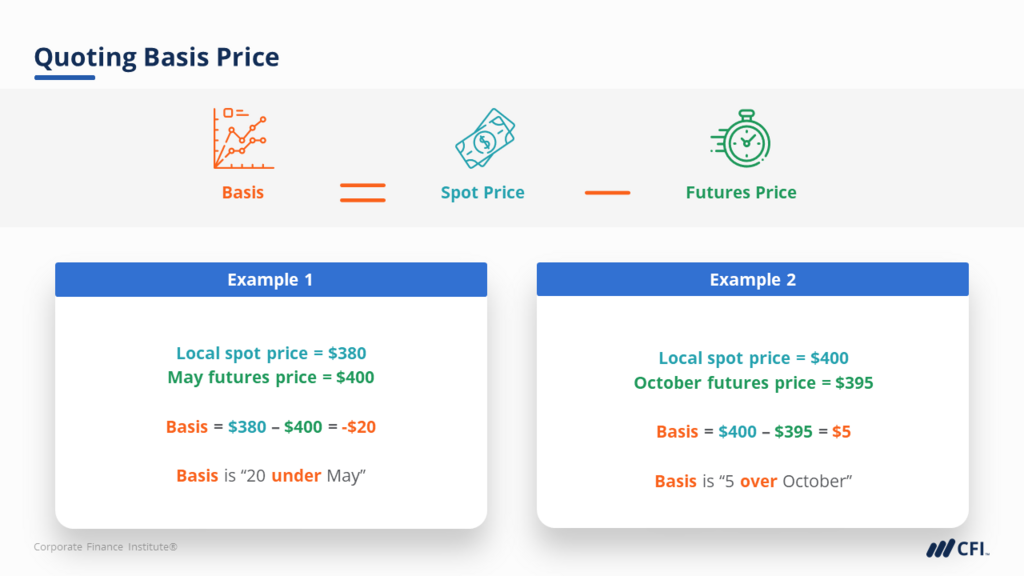The width and height of the screenshot is (1024, 576).
Task: Click the Futures Price stopwatch icon
Action: 741,138
